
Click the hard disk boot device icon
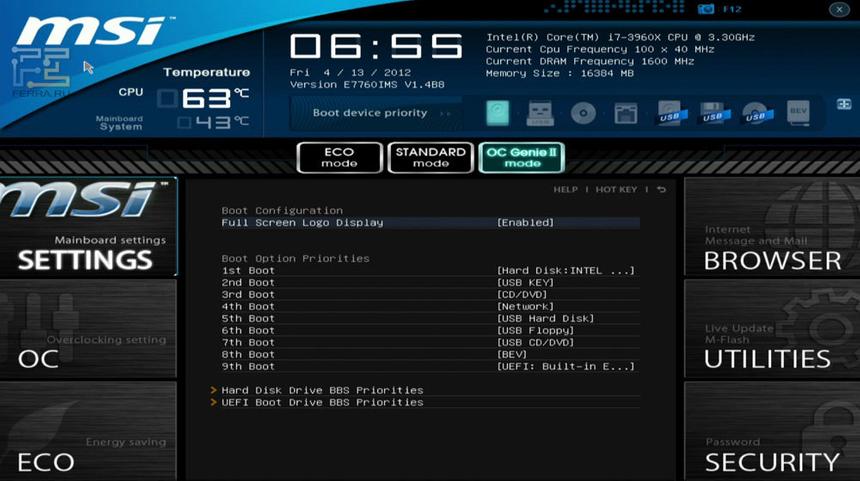pyautogui.click(x=497, y=113)
